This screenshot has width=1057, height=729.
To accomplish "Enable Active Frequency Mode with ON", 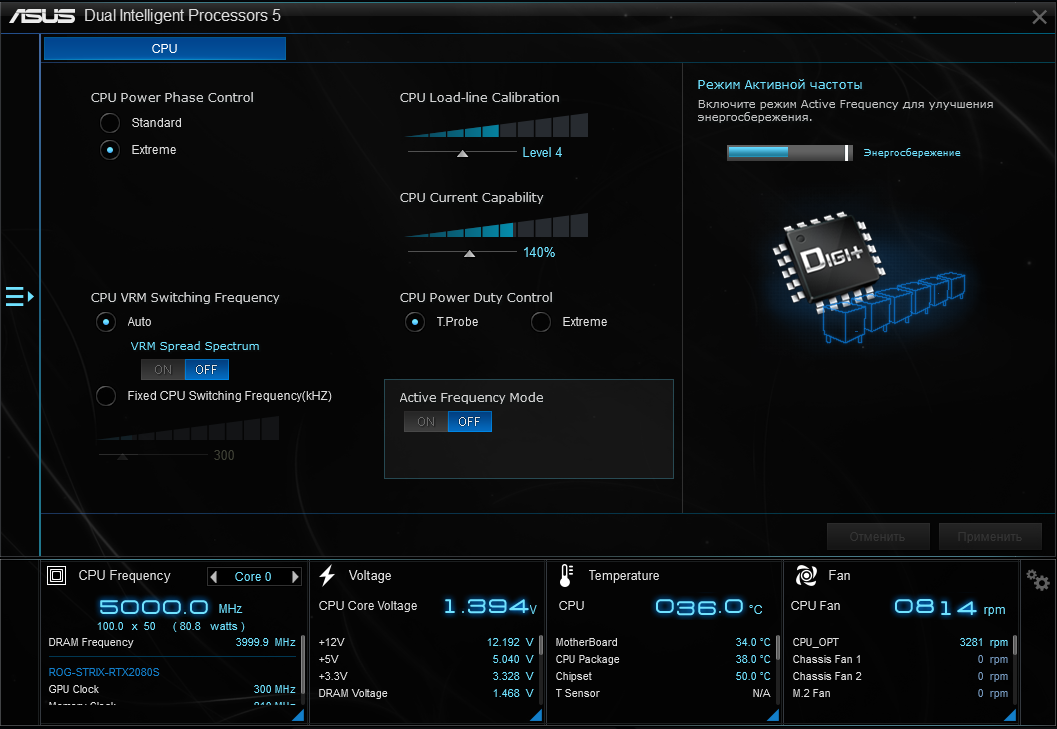I will point(426,421).
